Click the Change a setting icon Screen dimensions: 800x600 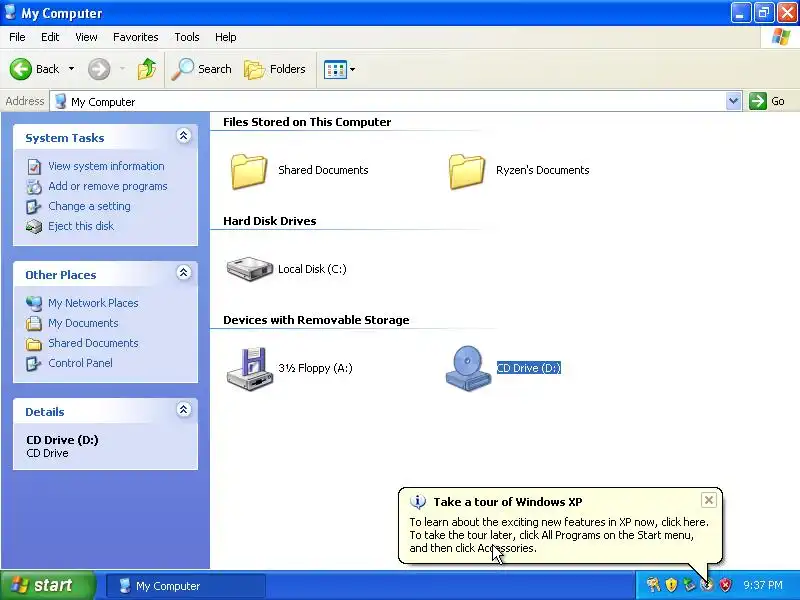coord(34,207)
